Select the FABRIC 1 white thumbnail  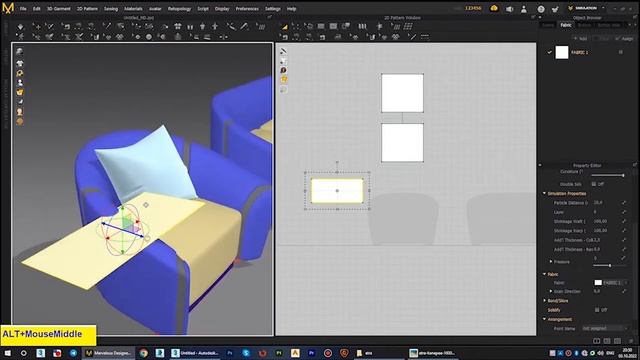pyautogui.click(x=562, y=52)
